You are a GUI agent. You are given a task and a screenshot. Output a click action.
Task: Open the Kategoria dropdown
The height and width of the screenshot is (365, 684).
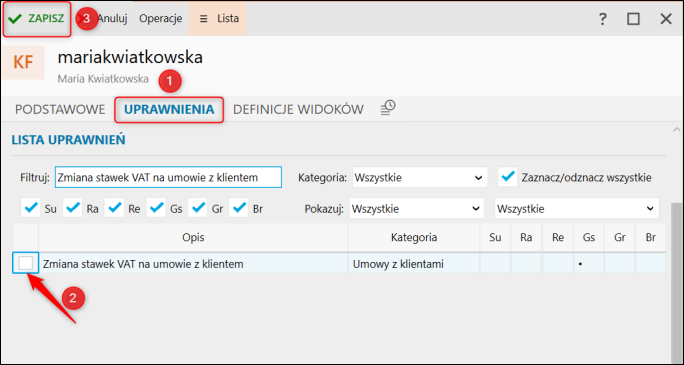tap(420, 177)
